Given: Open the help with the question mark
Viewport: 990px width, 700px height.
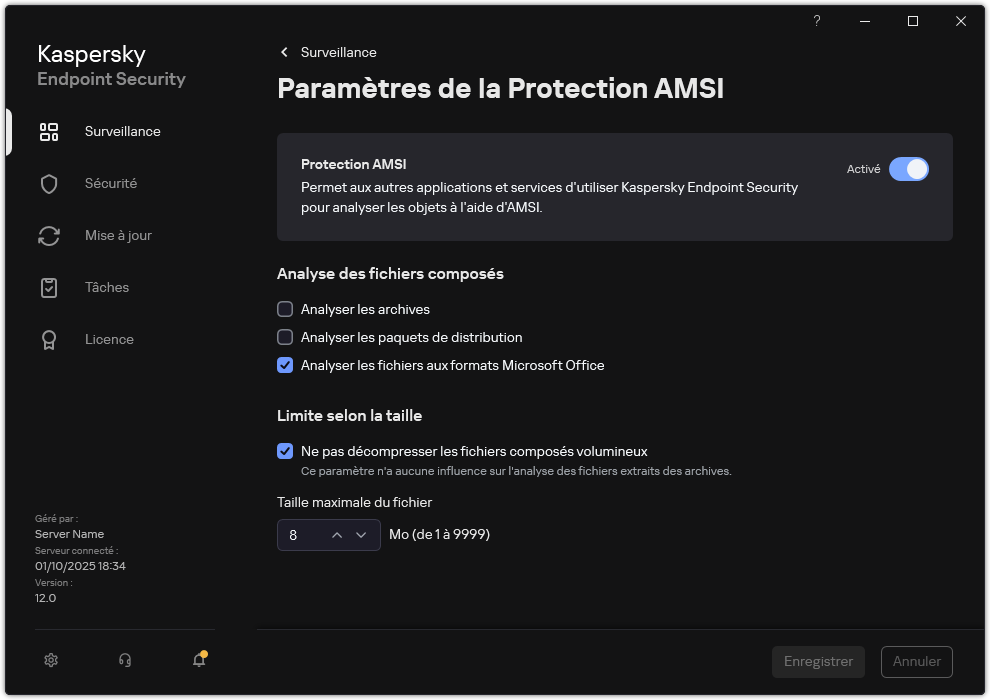Looking at the screenshot, I should click(816, 21).
